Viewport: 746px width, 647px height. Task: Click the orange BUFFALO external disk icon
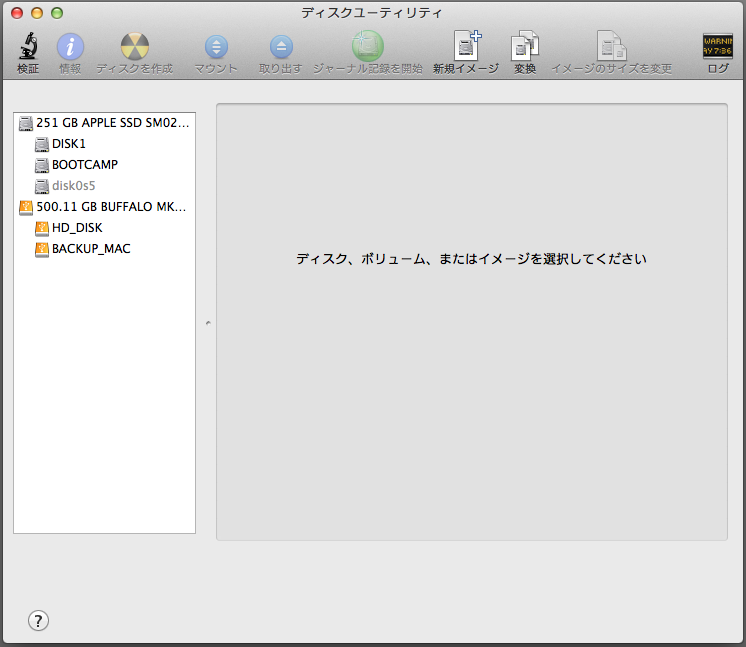(26, 207)
